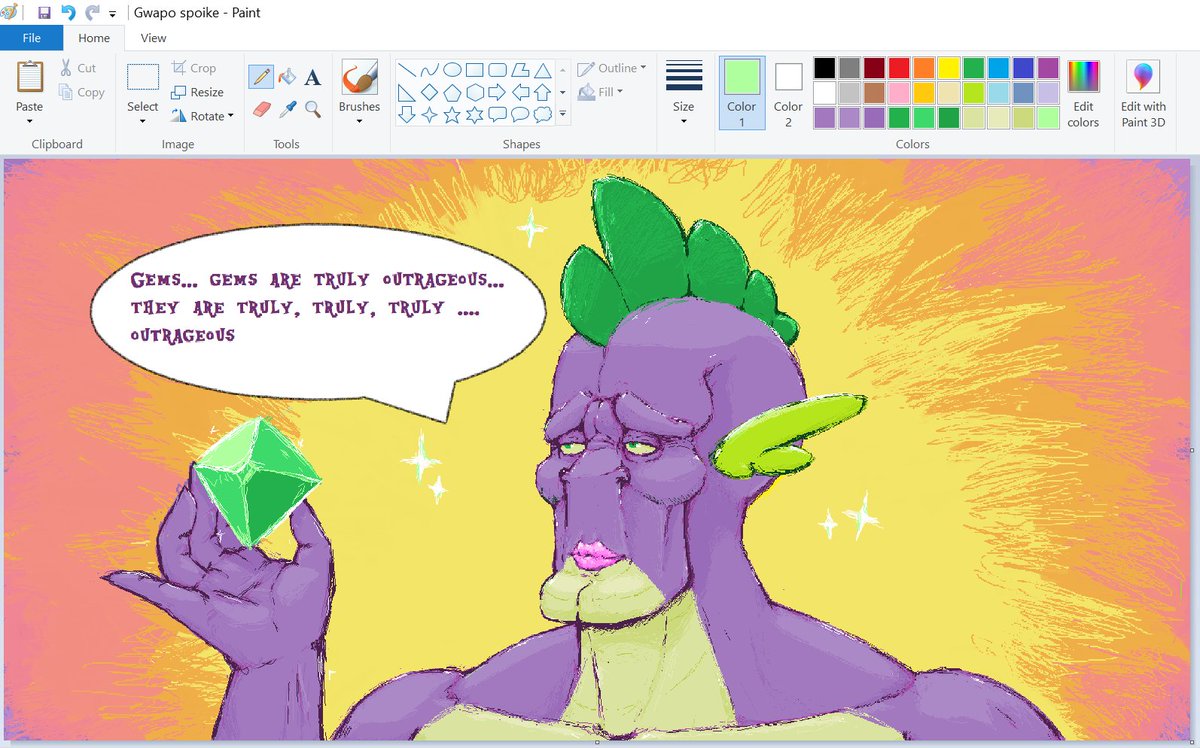Select the Pencil tool
Image resolution: width=1200 pixels, height=748 pixels.
tap(261, 77)
